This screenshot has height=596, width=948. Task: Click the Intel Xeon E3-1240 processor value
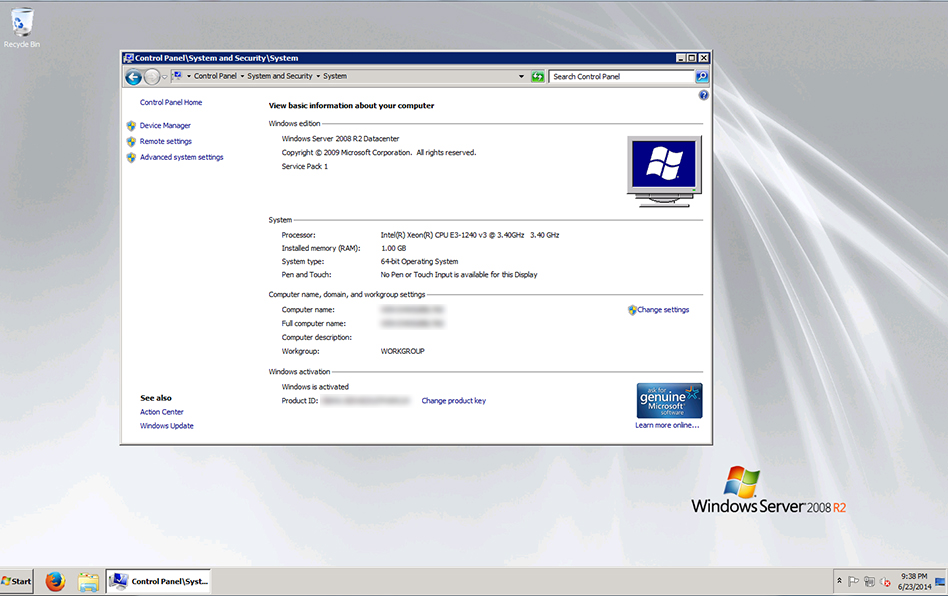point(470,235)
